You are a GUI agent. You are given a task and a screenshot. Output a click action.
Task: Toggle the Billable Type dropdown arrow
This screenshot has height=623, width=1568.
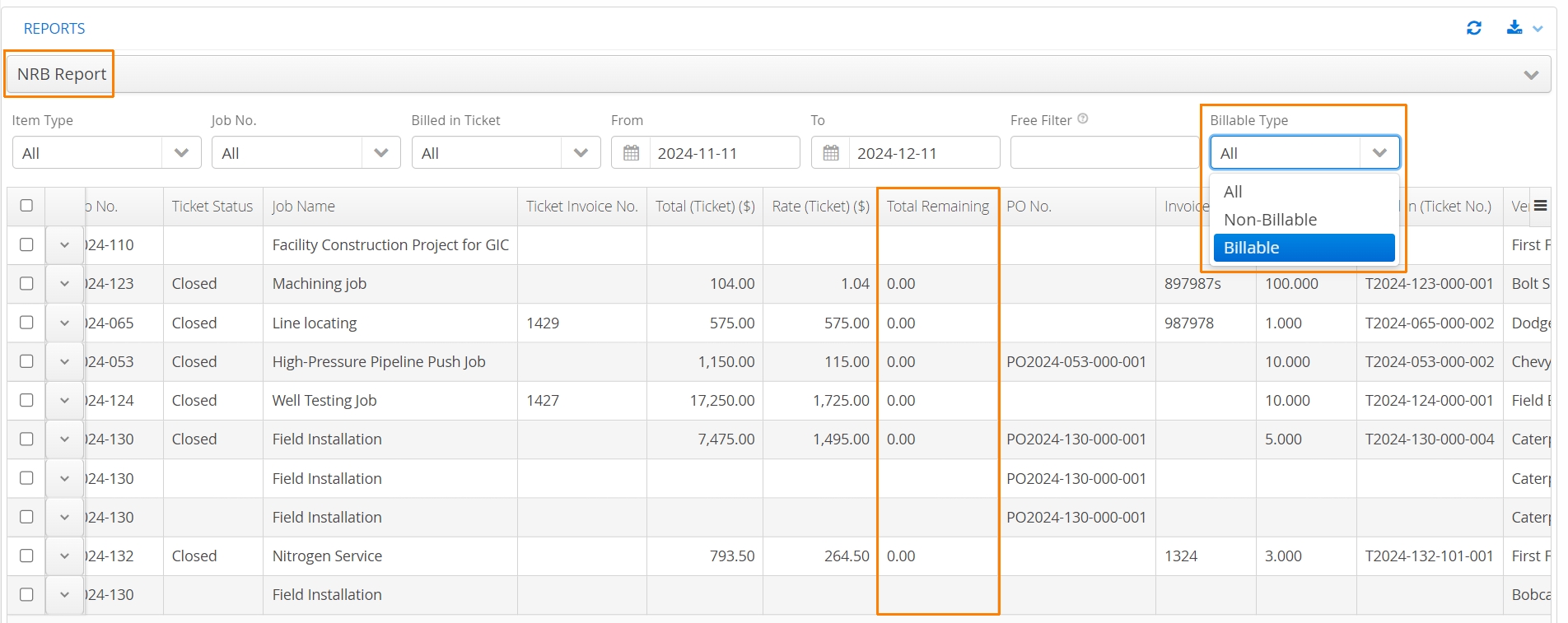pyautogui.click(x=1379, y=153)
